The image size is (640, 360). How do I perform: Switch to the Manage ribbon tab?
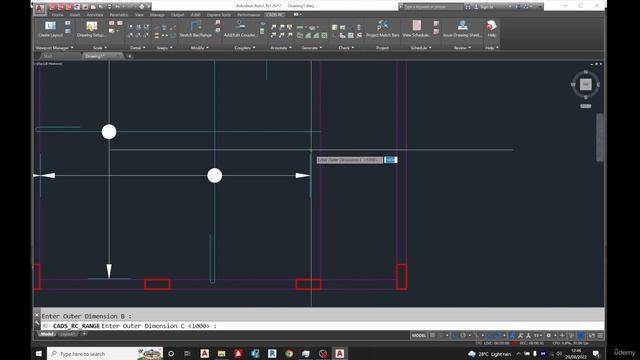pyautogui.click(x=157, y=15)
